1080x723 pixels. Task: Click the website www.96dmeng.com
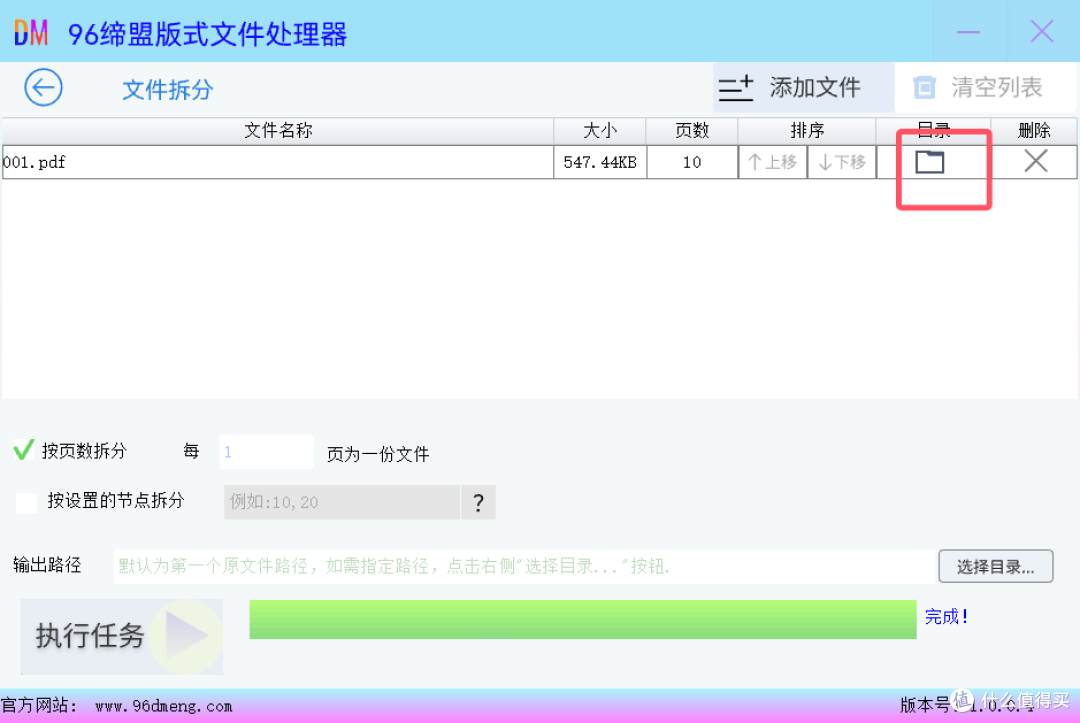164,706
